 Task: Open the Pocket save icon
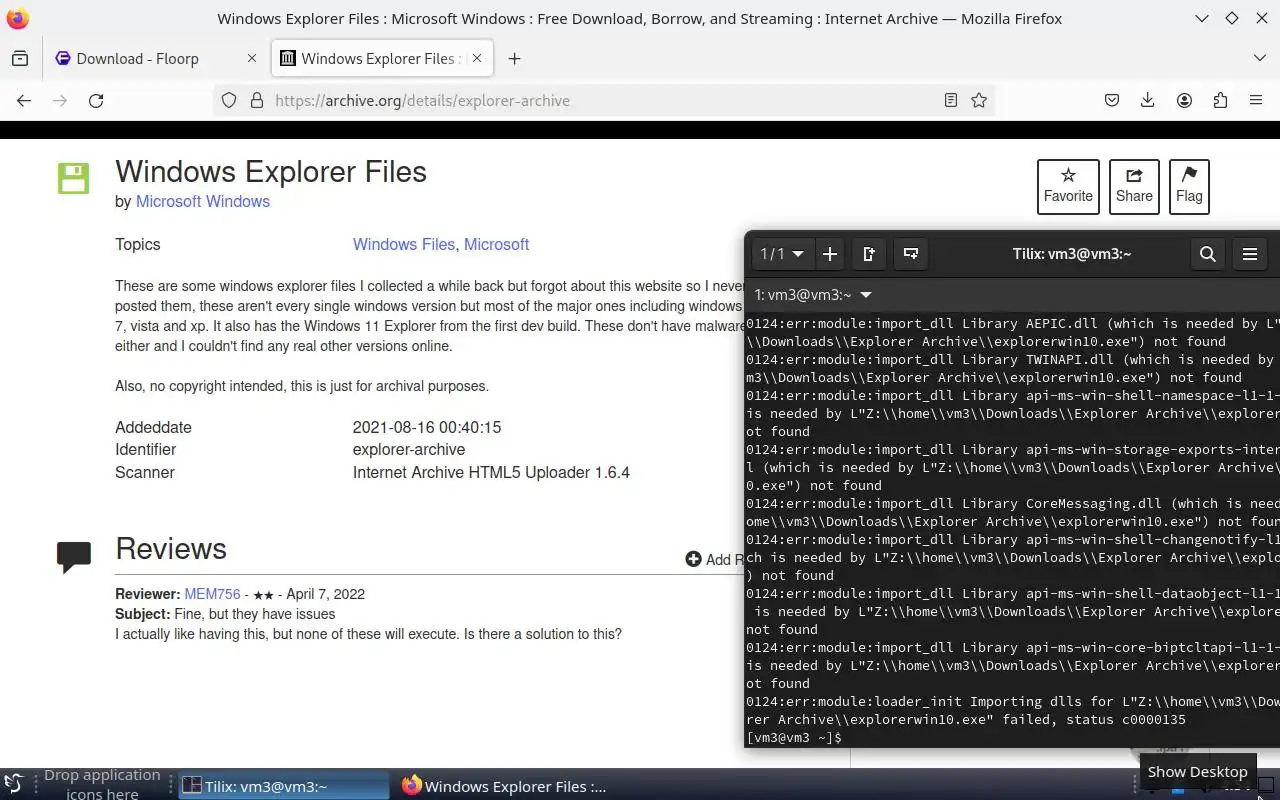(x=1112, y=100)
